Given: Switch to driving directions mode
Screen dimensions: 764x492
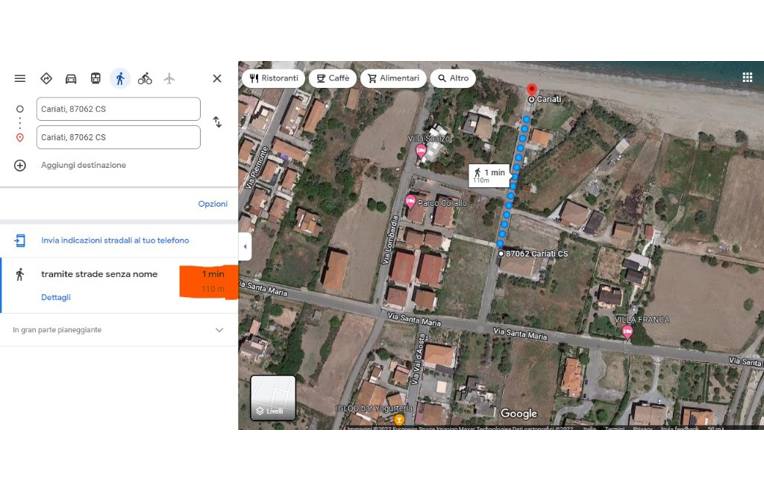Looking at the screenshot, I should 71,78.
